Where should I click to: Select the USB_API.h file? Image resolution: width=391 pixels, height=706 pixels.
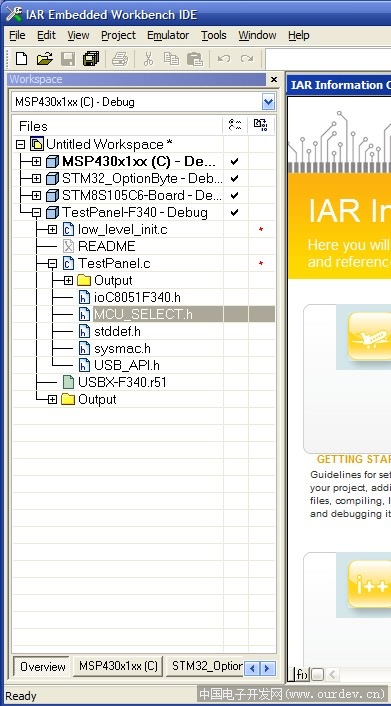127,365
